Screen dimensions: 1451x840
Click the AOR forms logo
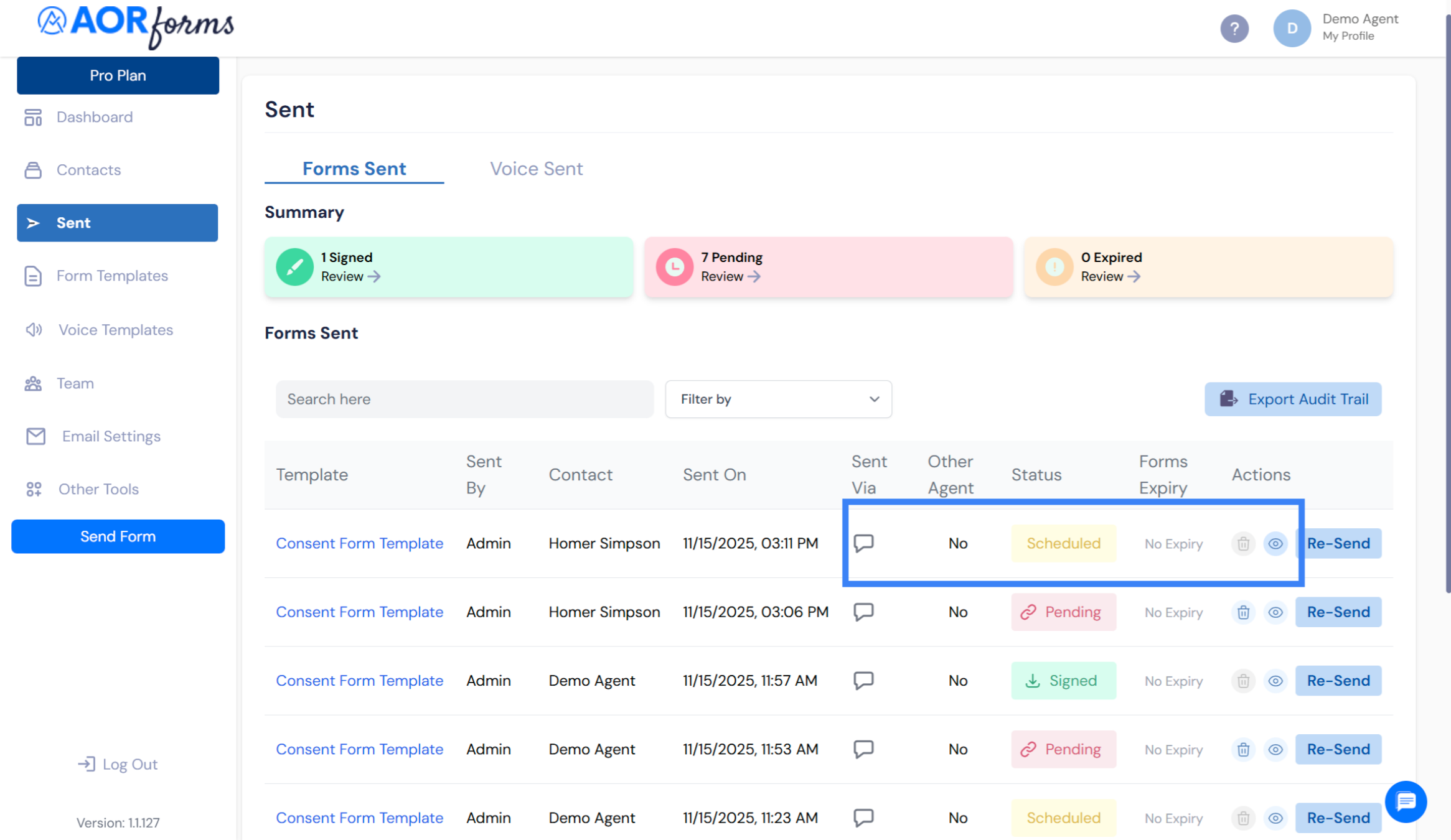click(136, 26)
